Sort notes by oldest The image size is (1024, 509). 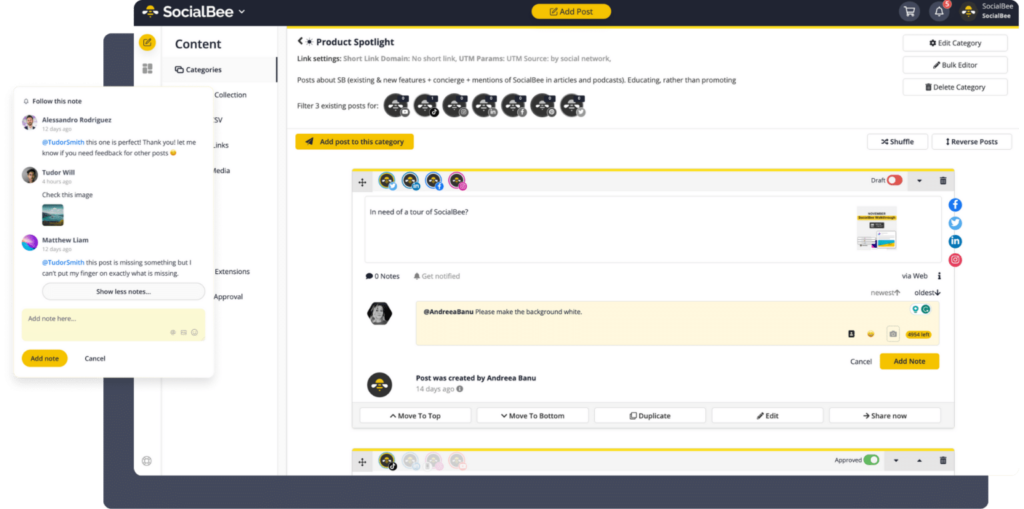(927, 293)
